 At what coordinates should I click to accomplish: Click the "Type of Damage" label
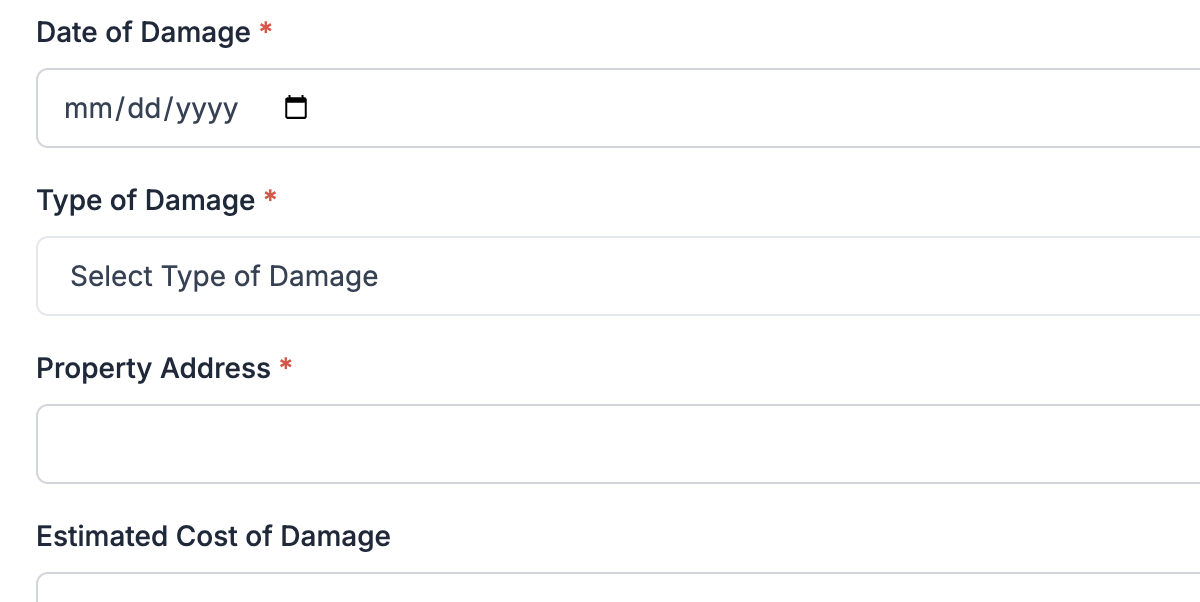pos(146,200)
